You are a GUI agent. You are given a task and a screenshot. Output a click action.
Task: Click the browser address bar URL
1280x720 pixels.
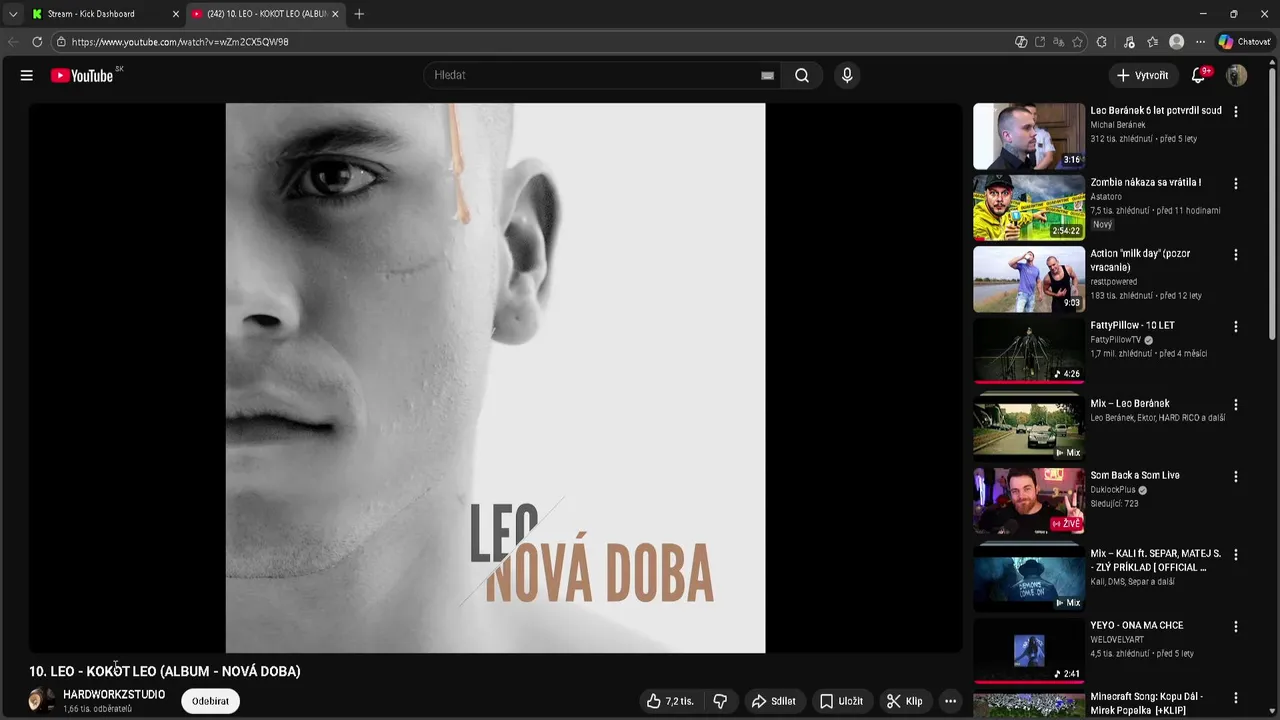click(x=180, y=42)
